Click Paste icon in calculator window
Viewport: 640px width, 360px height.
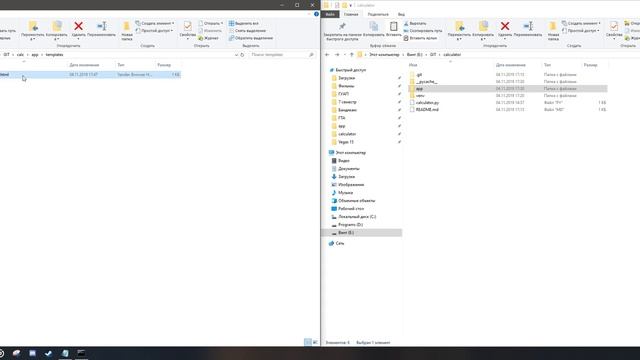pos(393,29)
